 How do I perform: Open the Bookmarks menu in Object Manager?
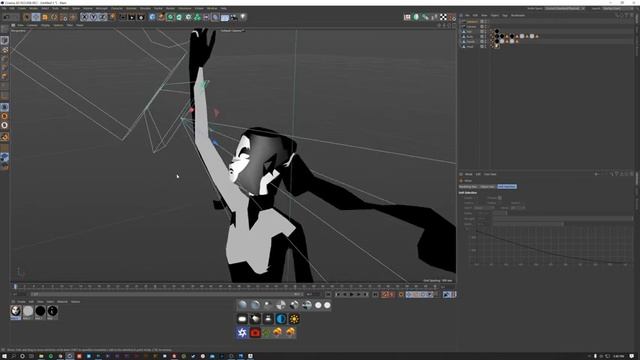click(518, 16)
